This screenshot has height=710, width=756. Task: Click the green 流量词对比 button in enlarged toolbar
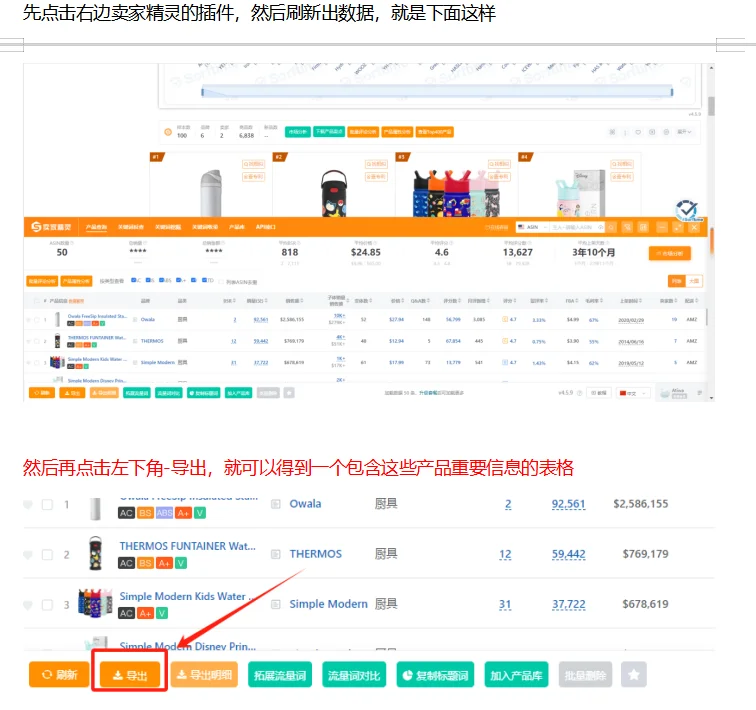pyautogui.click(x=354, y=675)
